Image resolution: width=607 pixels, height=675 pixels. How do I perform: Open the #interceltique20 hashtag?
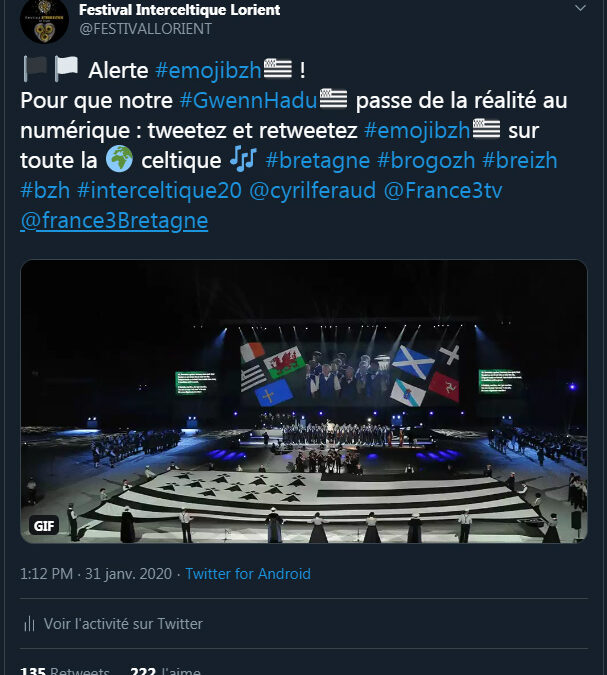point(159,190)
